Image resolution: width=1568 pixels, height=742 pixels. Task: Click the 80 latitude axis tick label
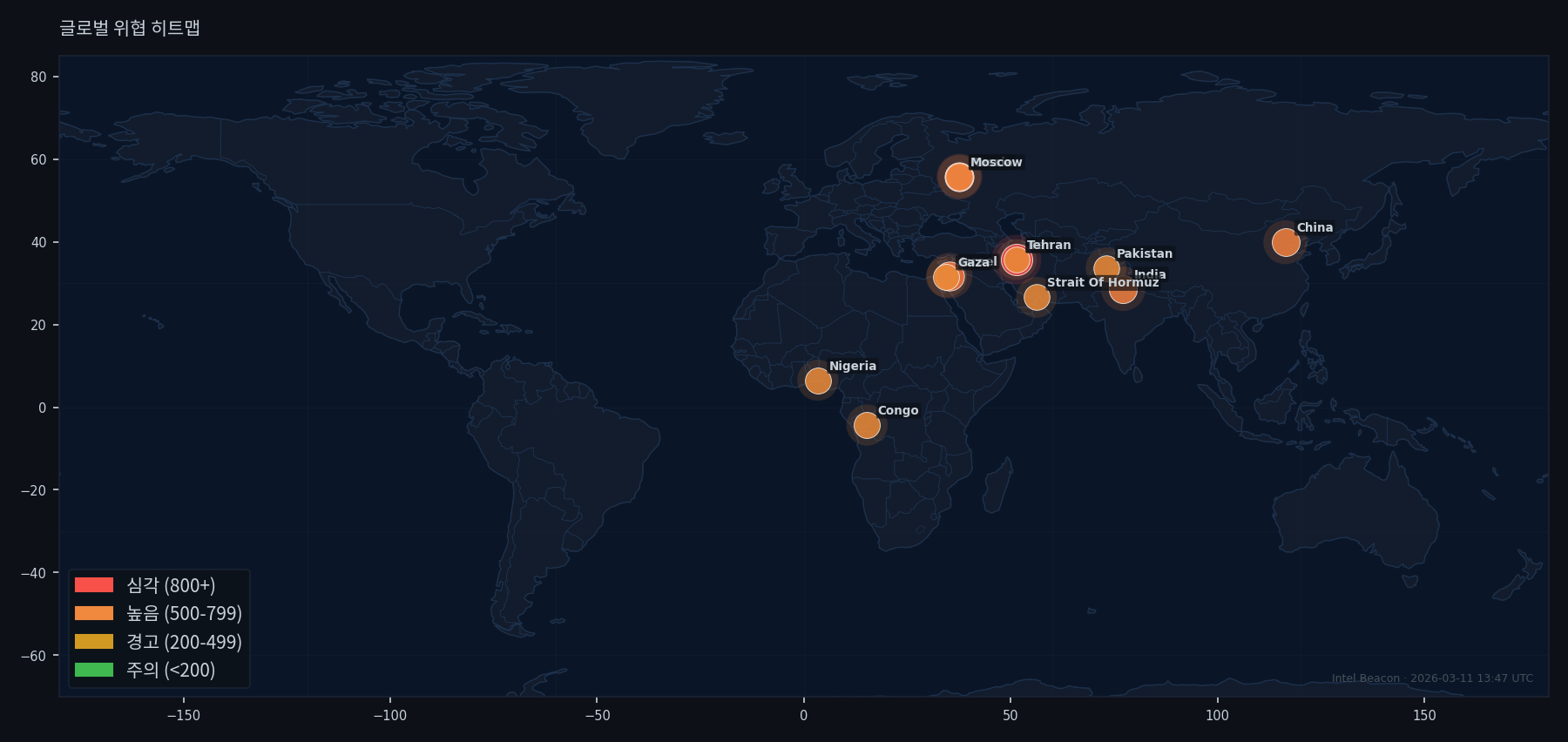38,77
